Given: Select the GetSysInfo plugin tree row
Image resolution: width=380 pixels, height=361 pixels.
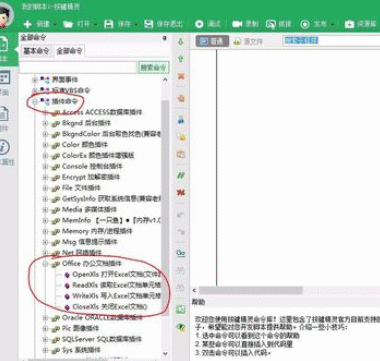Looking at the screenshot, I should (x=106, y=199).
